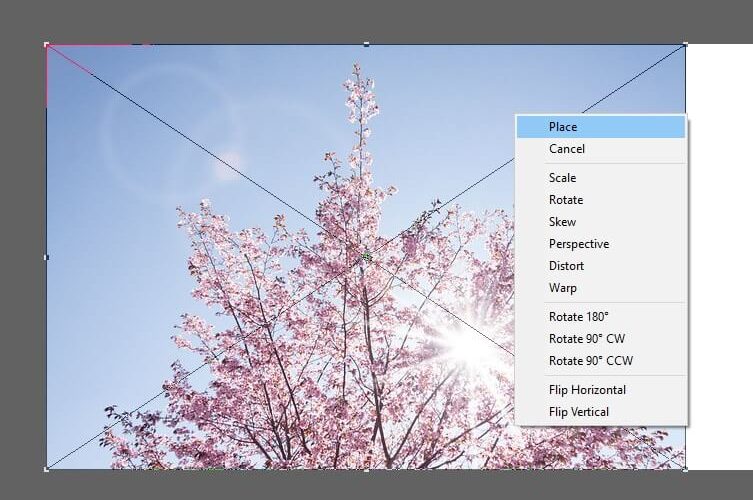This screenshot has height=500, width=753.
Task: Click Rotate 180° menu item
Action: pyautogui.click(x=601, y=317)
